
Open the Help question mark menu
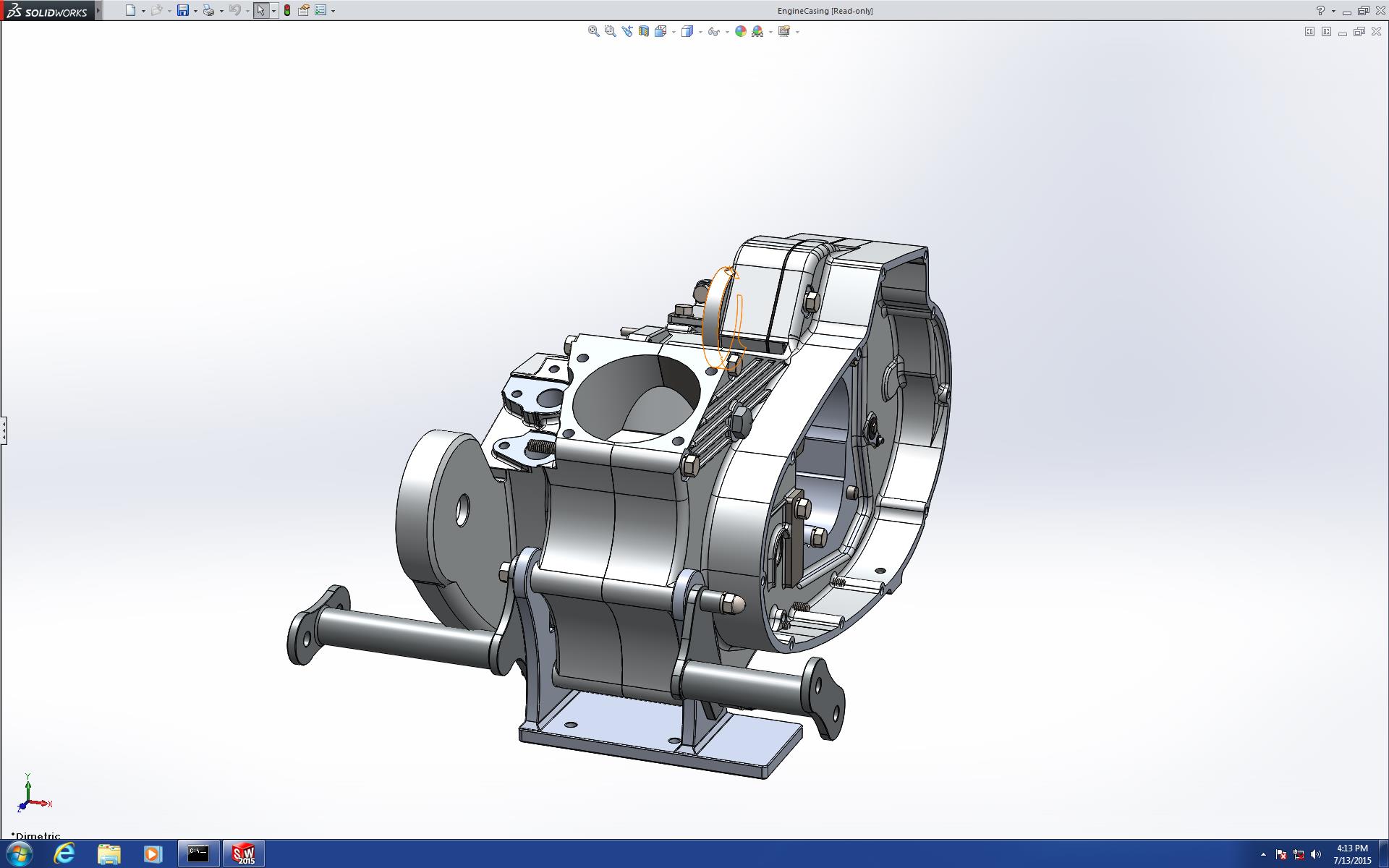click(1320, 10)
